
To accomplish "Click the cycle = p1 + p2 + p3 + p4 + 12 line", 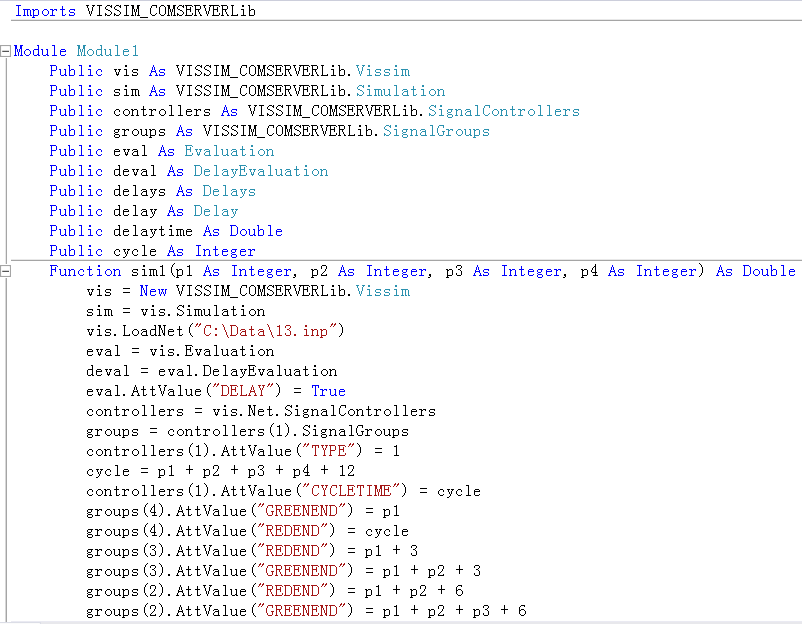I will [x=220, y=471].
